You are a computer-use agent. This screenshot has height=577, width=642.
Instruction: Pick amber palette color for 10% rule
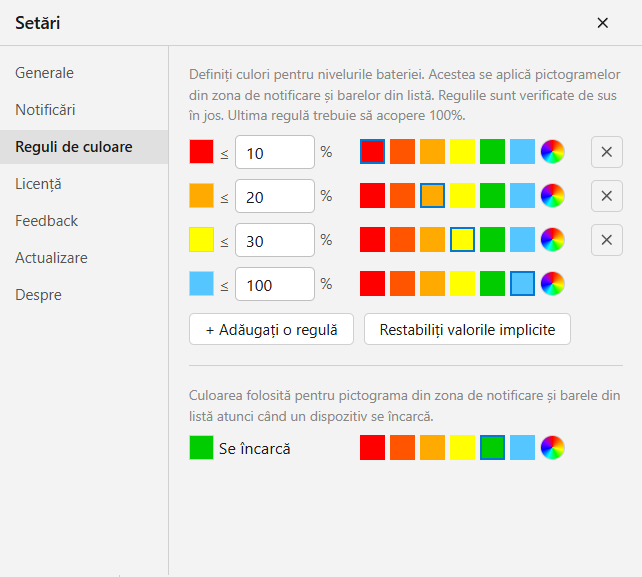(432, 152)
